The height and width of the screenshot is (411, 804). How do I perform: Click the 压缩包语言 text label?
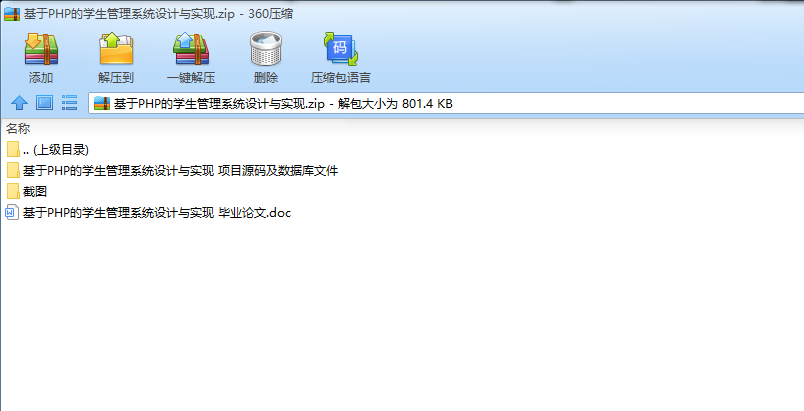point(340,77)
